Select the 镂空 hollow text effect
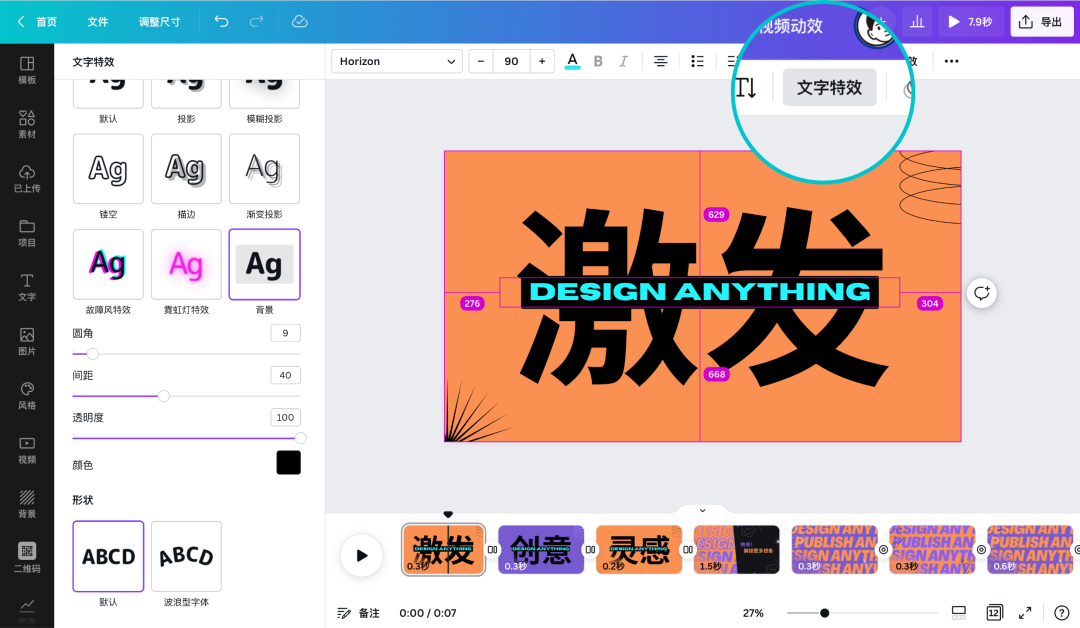The height and width of the screenshot is (628, 1080). (108, 169)
